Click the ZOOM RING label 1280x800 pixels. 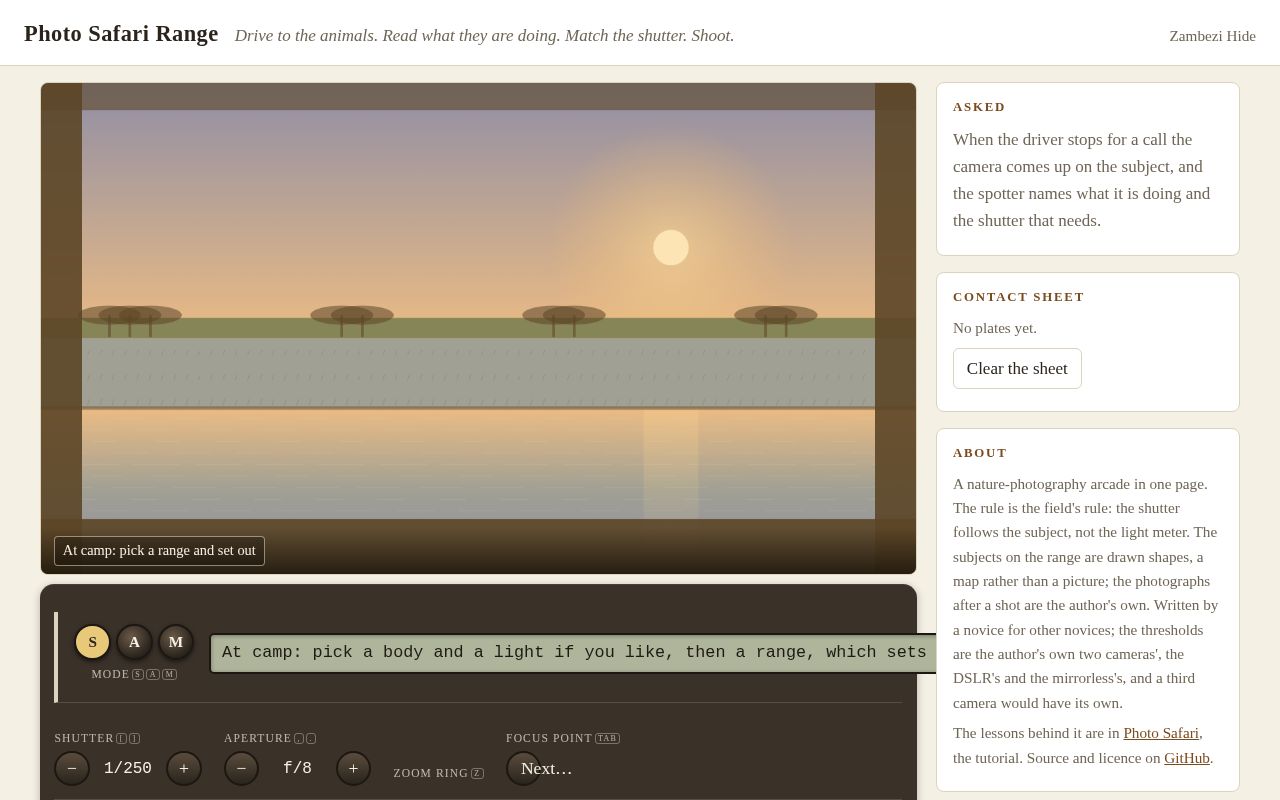[x=430, y=773]
